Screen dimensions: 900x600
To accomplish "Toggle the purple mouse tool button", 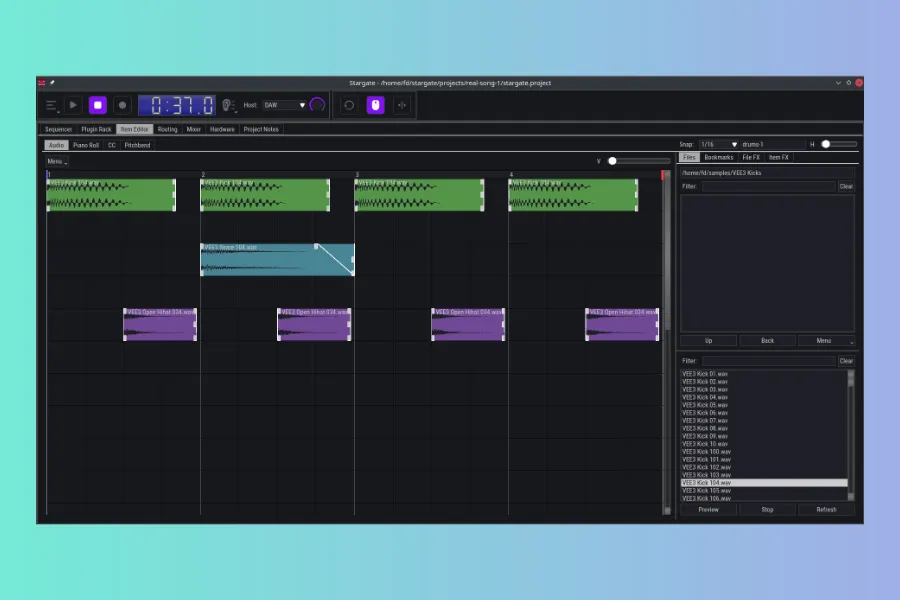I will [376, 105].
